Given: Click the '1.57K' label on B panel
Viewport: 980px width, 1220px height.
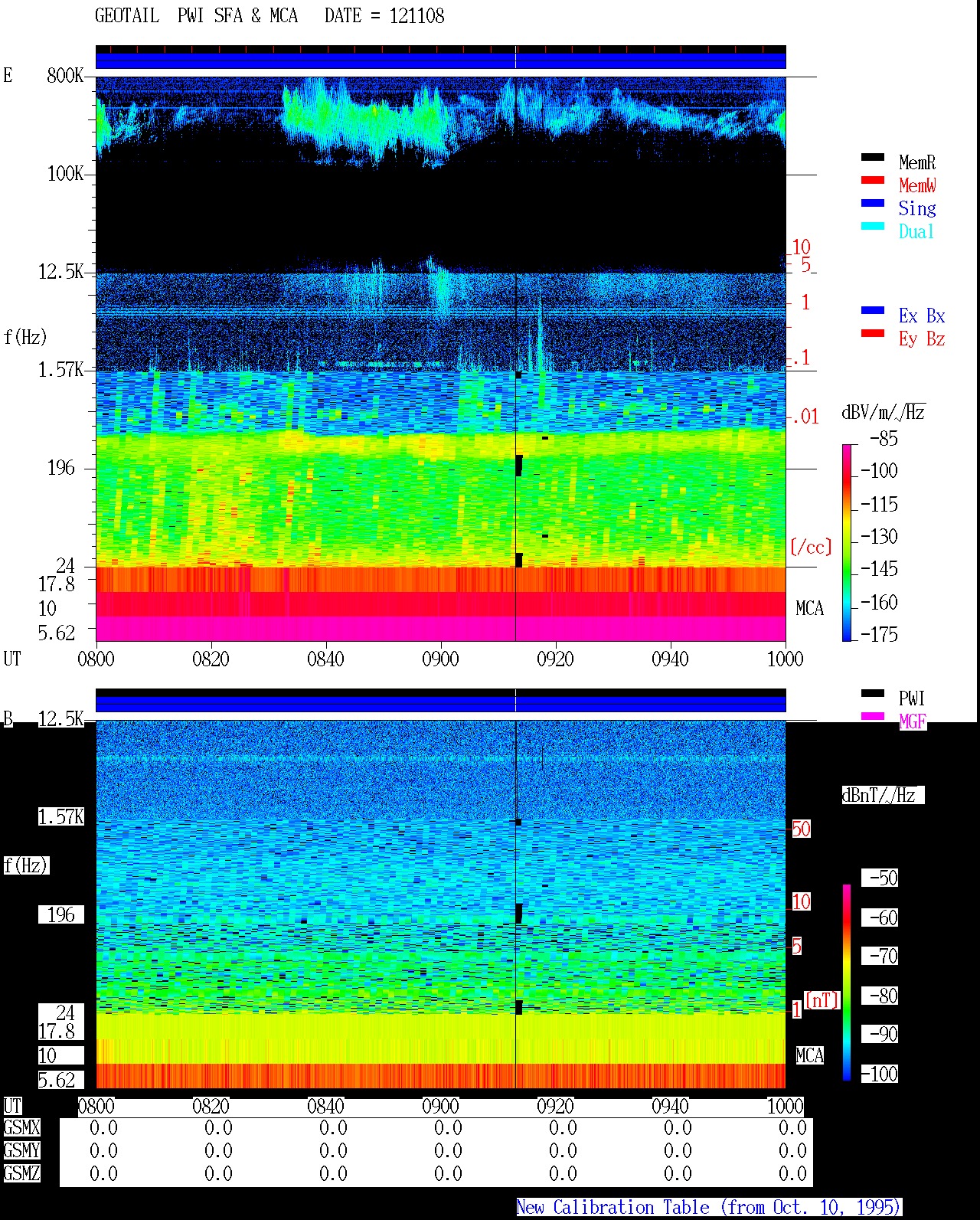Looking at the screenshot, I should [60, 817].
